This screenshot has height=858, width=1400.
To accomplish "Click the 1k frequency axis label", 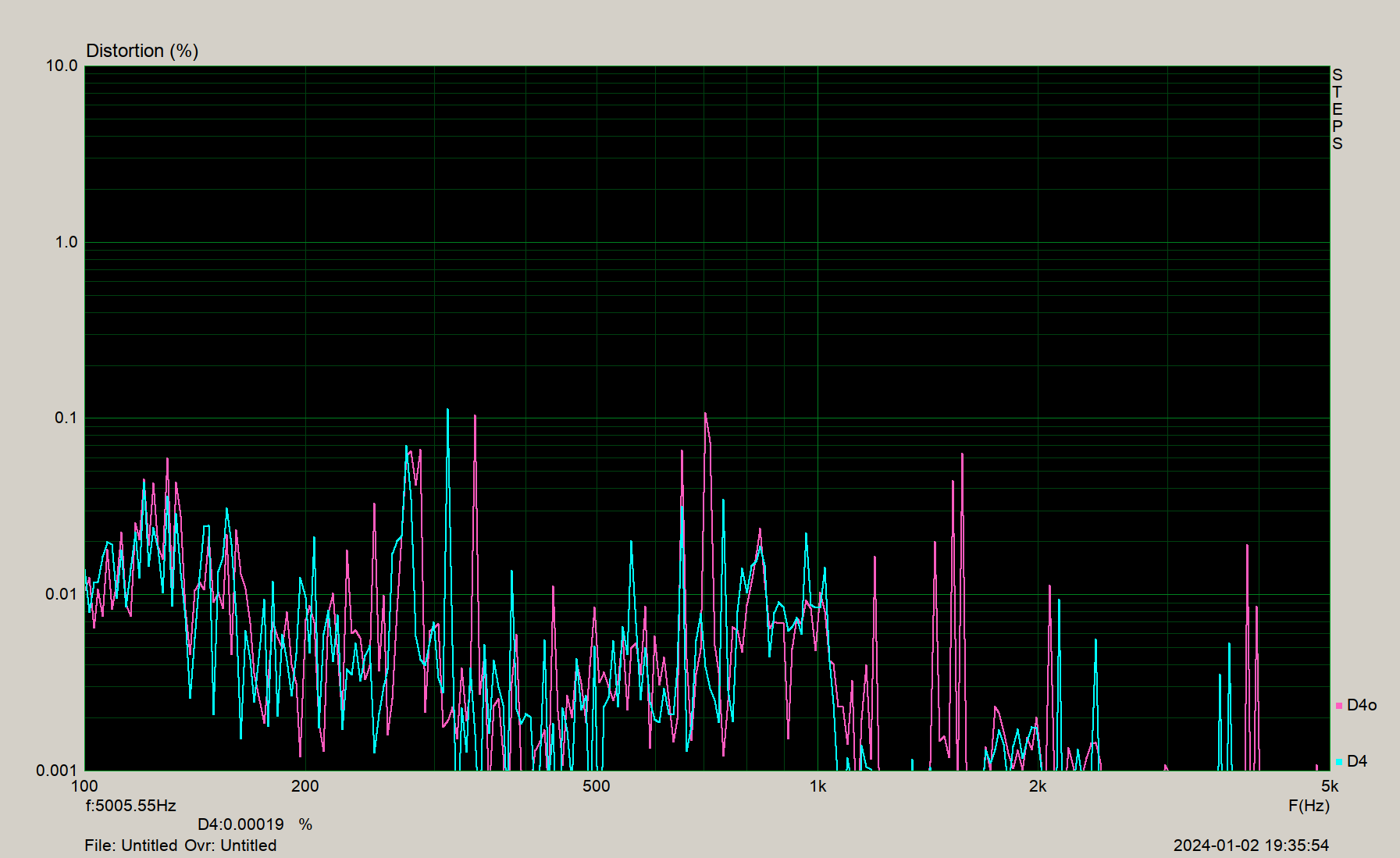I will (818, 786).
